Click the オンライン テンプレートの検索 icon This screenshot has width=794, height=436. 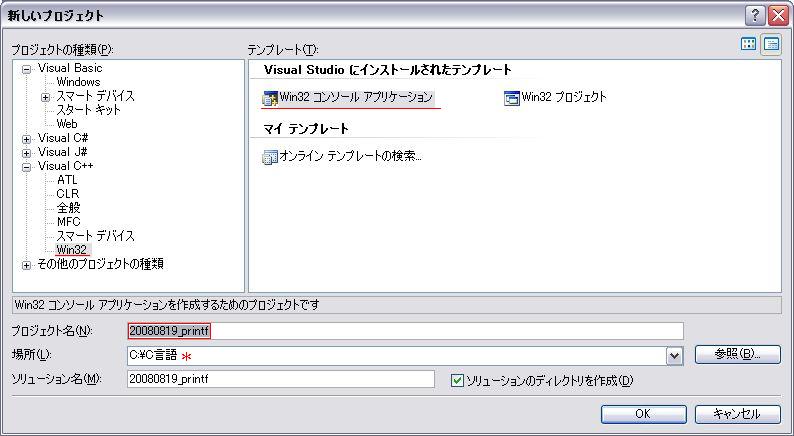[270, 157]
